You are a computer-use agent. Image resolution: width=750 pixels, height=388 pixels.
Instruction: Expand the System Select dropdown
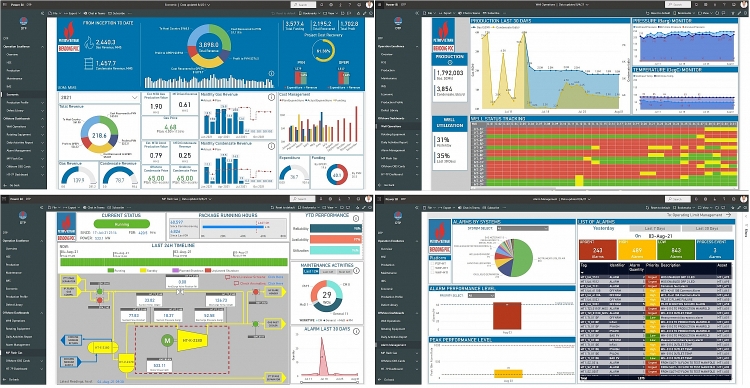[522, 229]
